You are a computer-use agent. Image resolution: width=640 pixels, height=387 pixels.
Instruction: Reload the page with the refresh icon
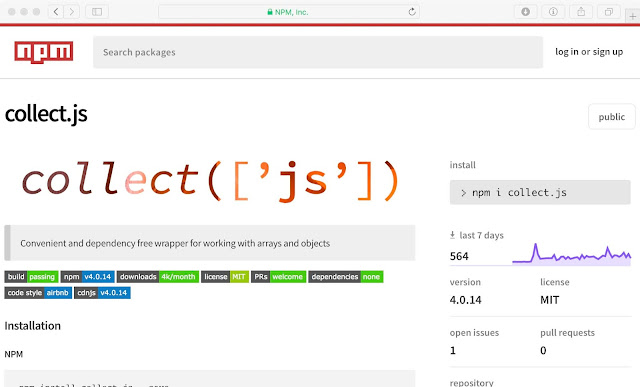click(412, 12)
